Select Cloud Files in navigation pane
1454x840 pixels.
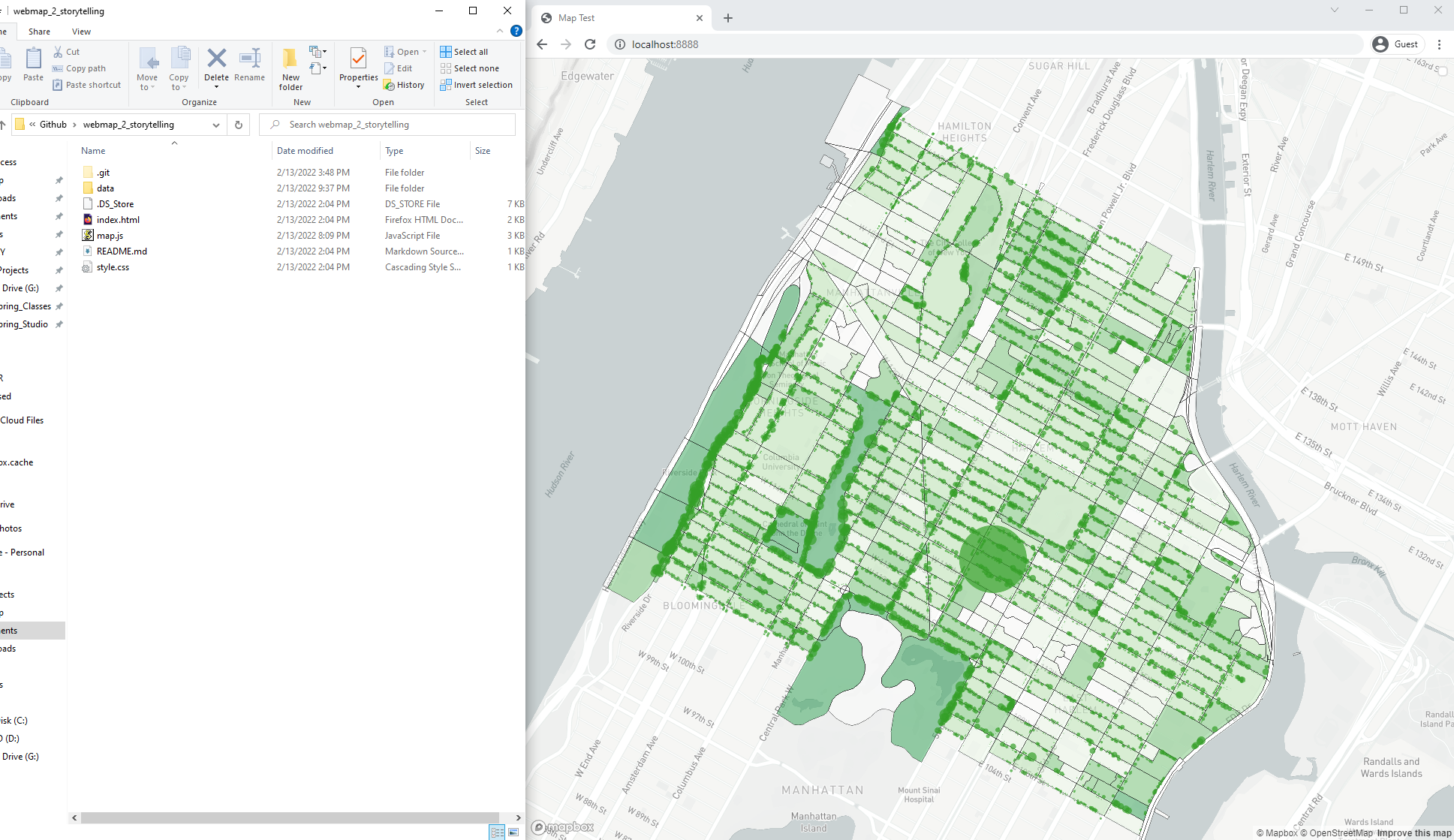pyautogui.click(x=23, y=420)
